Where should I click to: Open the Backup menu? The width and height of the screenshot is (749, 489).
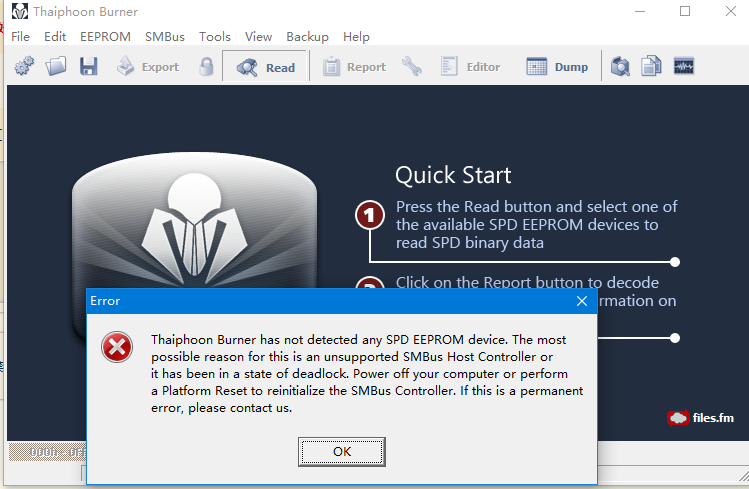click(x=307, y=37)
